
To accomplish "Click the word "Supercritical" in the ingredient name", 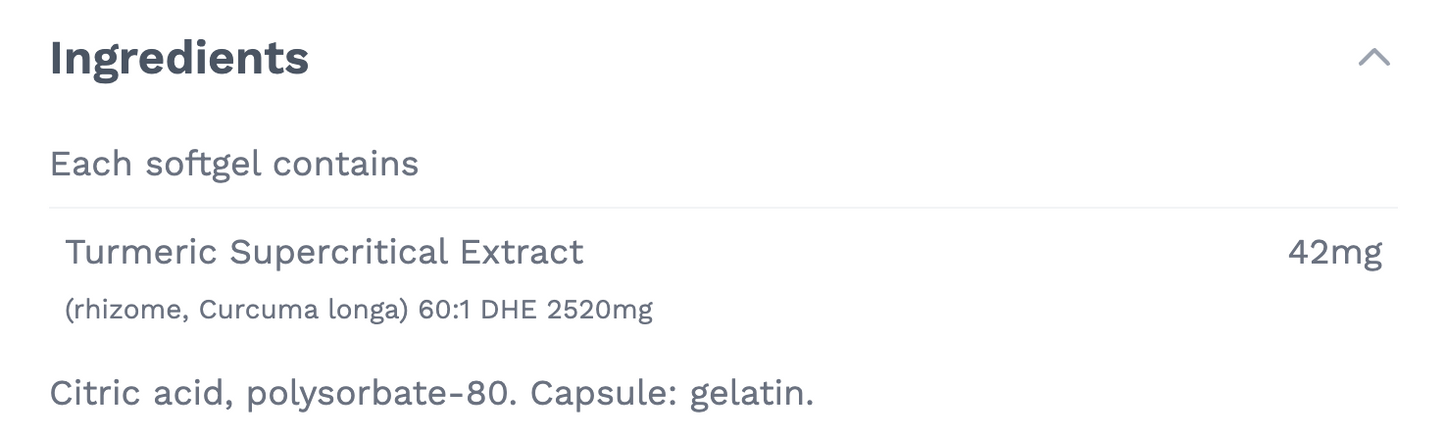I will 339,252.
